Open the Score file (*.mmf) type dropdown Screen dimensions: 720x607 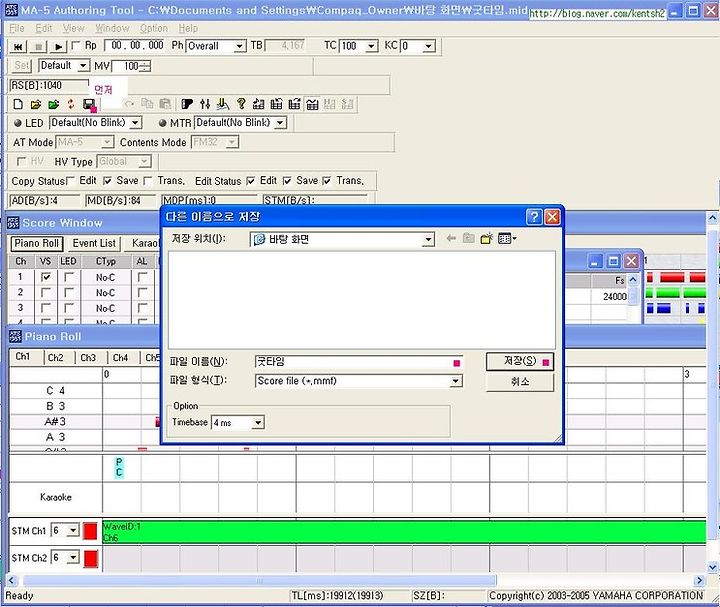click(455, 381)
